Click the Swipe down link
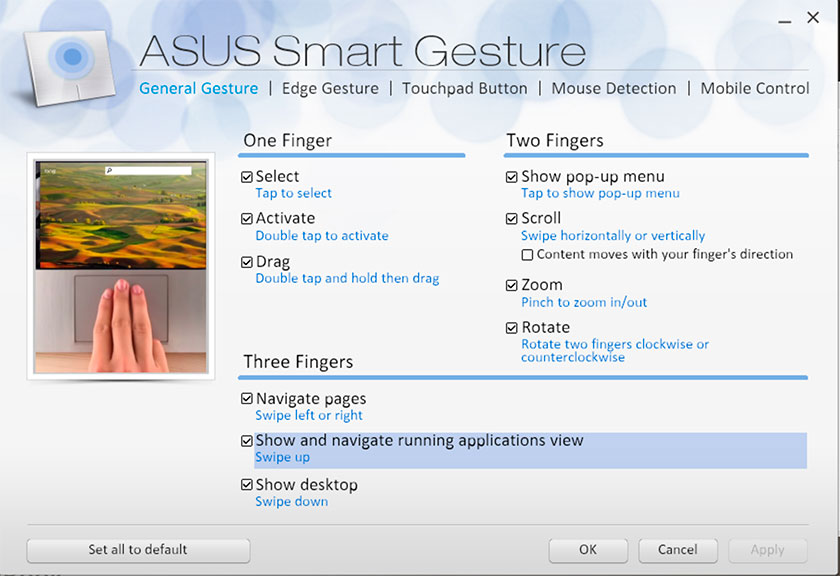840x576 pixels. (291, 502)
